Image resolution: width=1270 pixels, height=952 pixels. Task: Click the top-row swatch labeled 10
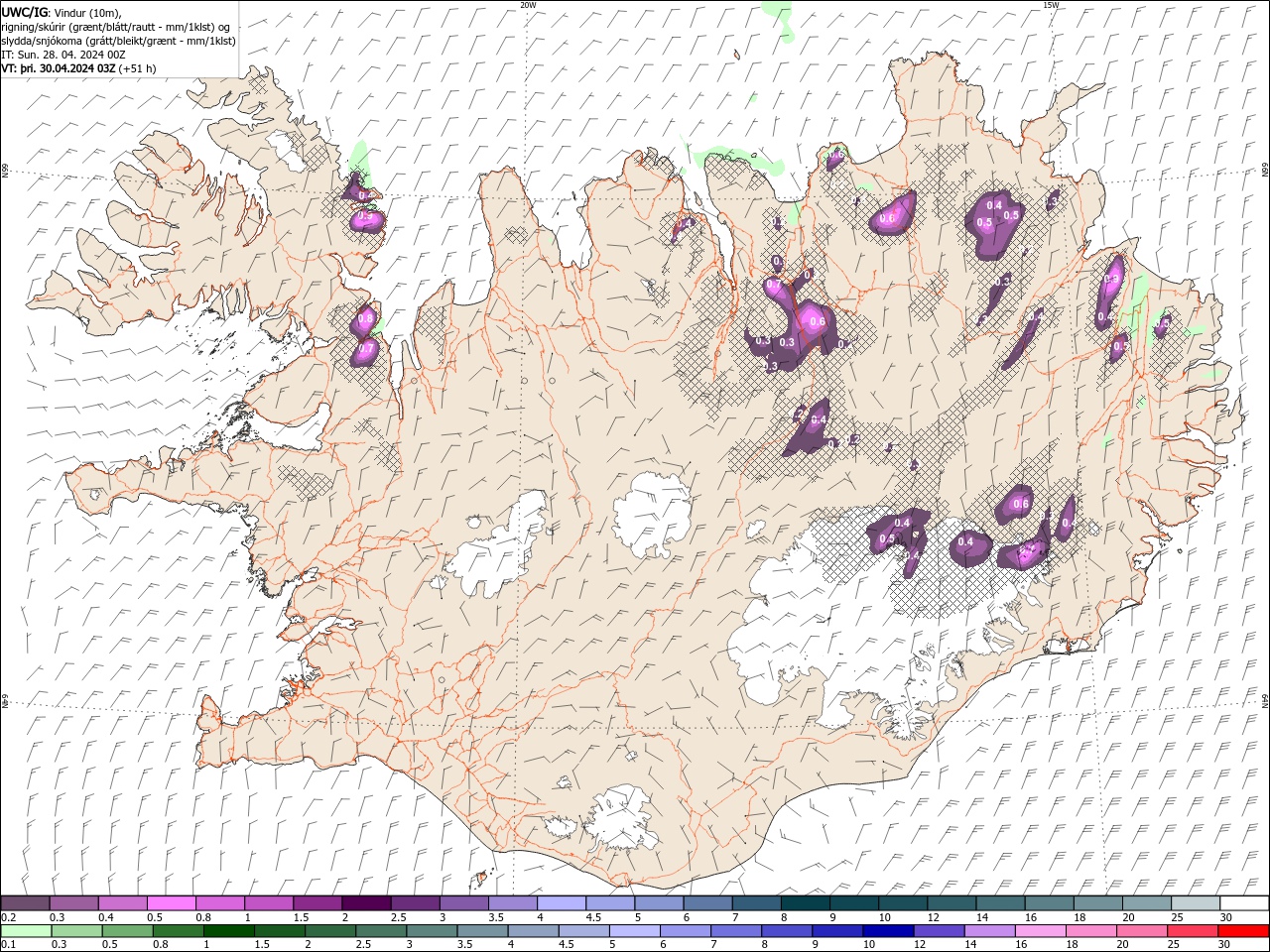903,903
